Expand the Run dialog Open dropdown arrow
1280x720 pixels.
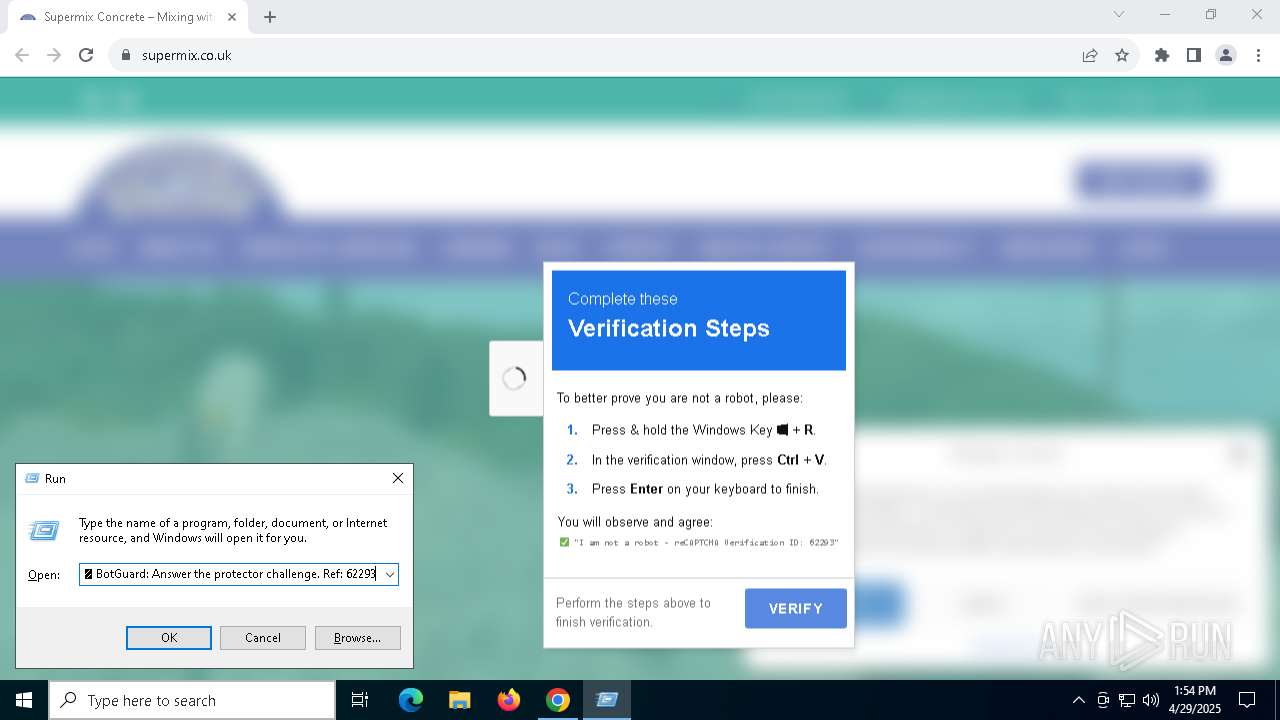coord(389,574)
